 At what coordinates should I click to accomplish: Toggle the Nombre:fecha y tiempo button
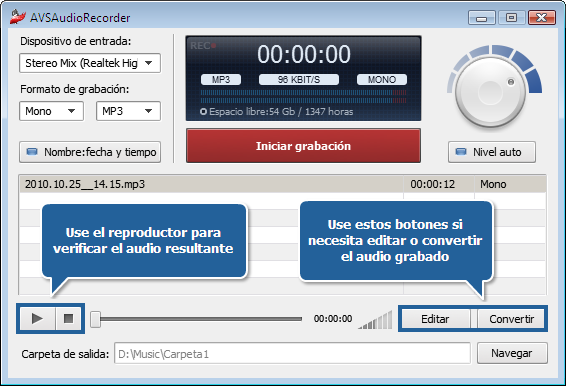click(x=90, y=152)
